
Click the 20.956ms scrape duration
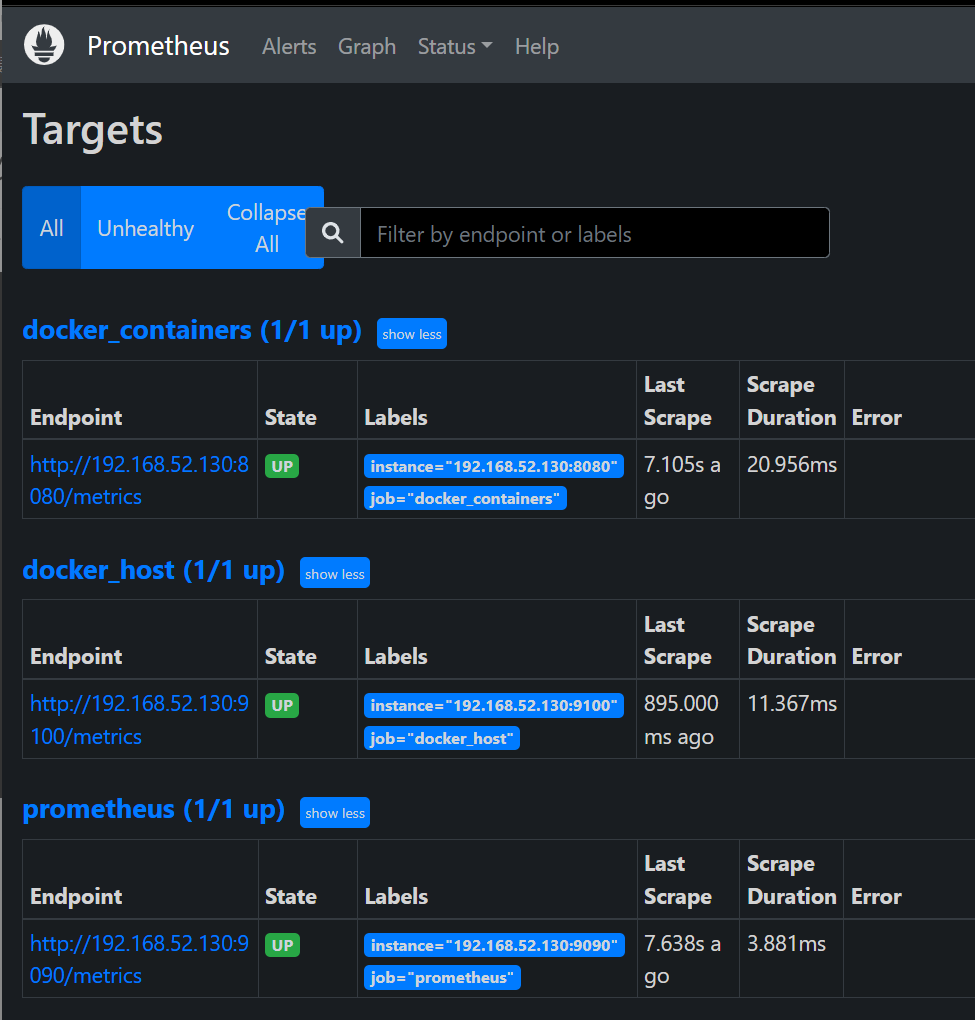(x=792, y=464)
